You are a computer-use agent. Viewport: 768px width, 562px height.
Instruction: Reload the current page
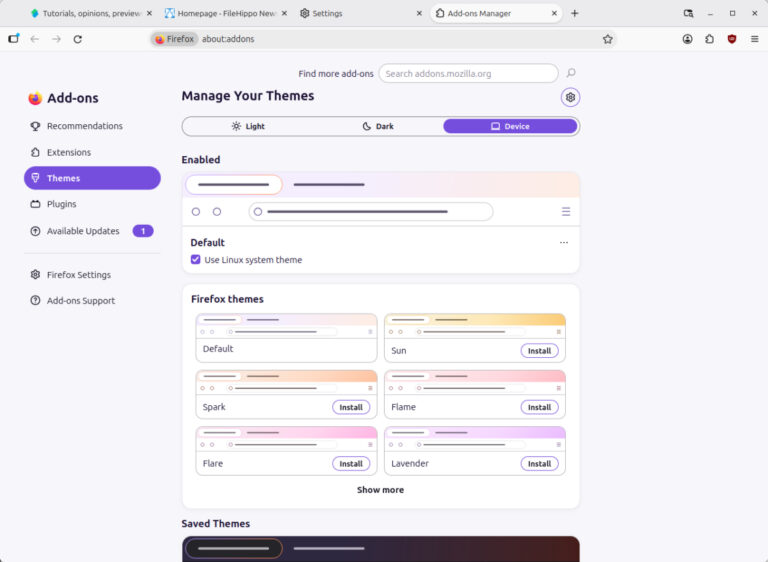77,39
